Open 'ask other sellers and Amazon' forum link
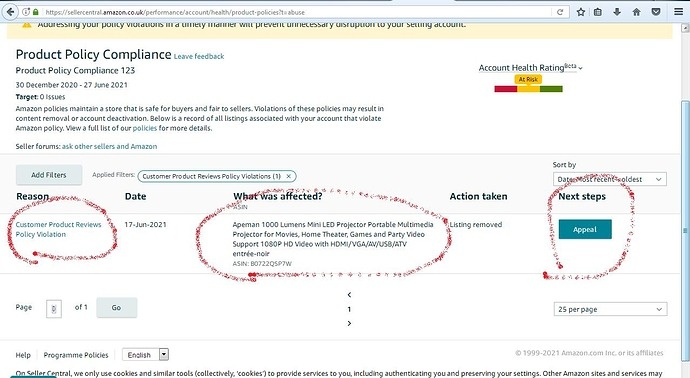The width and height of the screenshot is (690, 378). pos(109,147)
